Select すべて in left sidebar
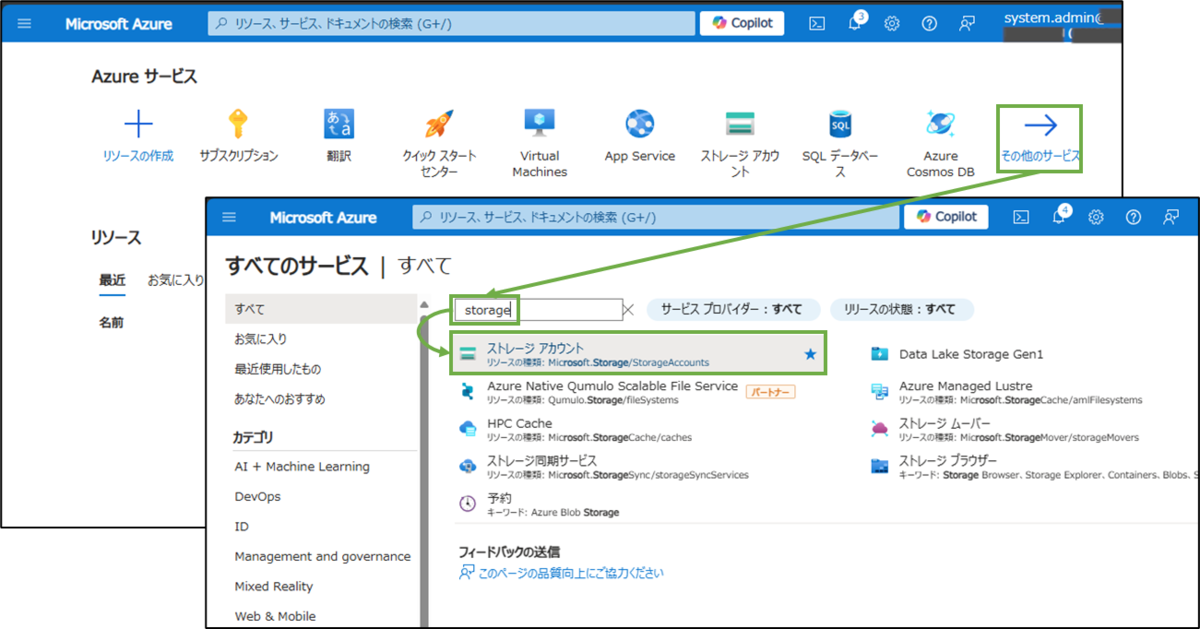 click(x=321, y=309)
